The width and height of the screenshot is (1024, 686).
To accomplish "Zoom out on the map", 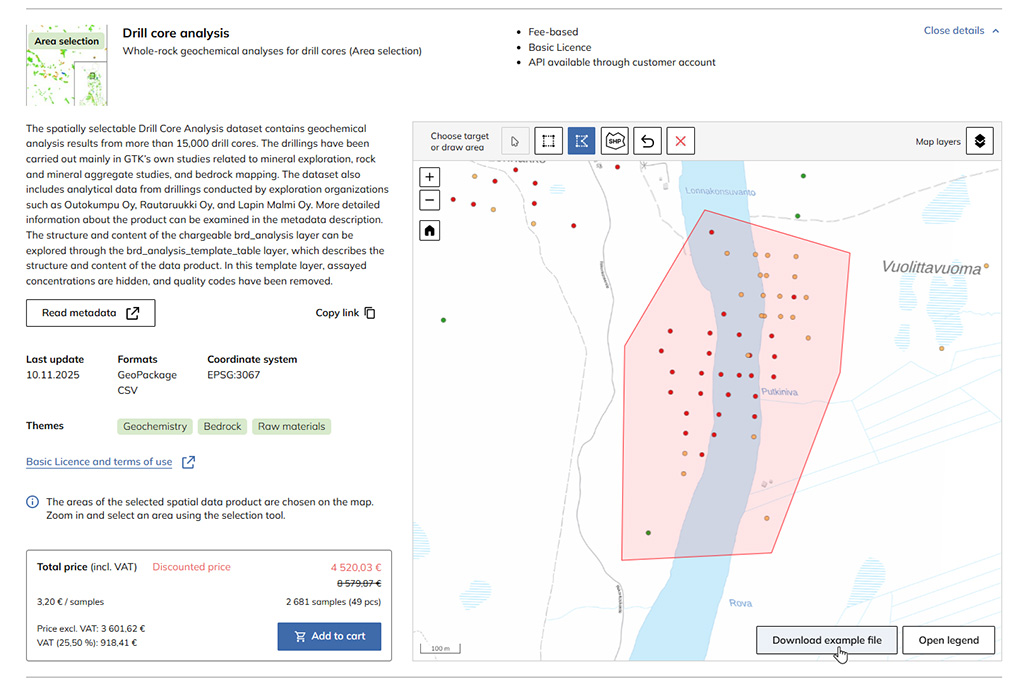I will pos(430,200).
